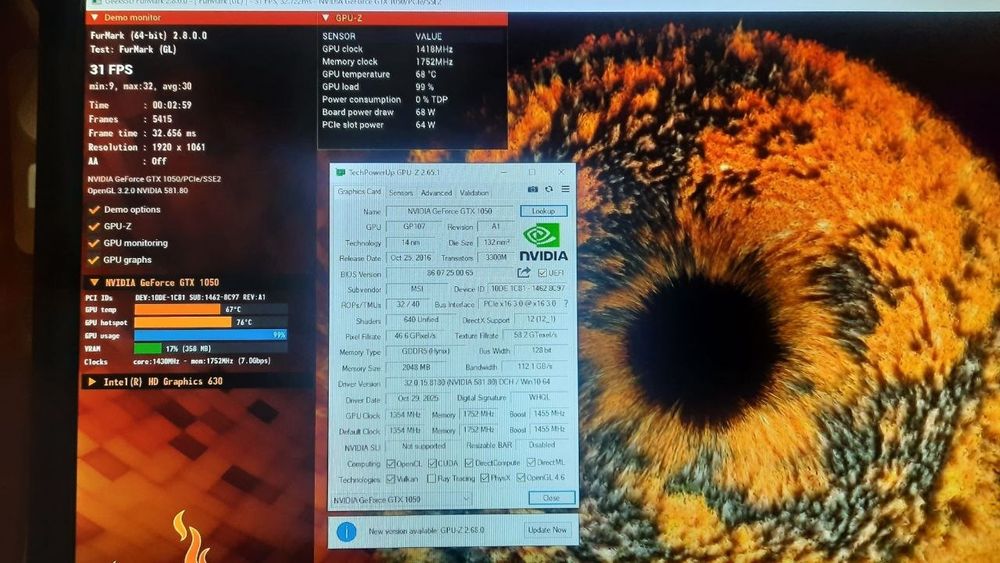Click the Resolution 1920 x 1061 text
This screenshot has height=563, width=1000.
tap(147, 147)
